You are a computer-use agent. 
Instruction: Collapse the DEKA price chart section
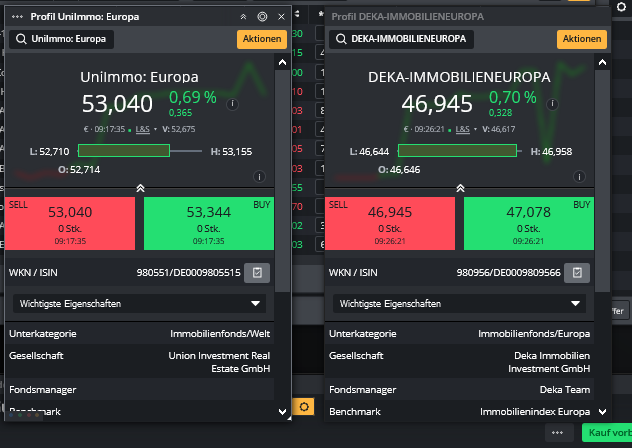(460, 187)
